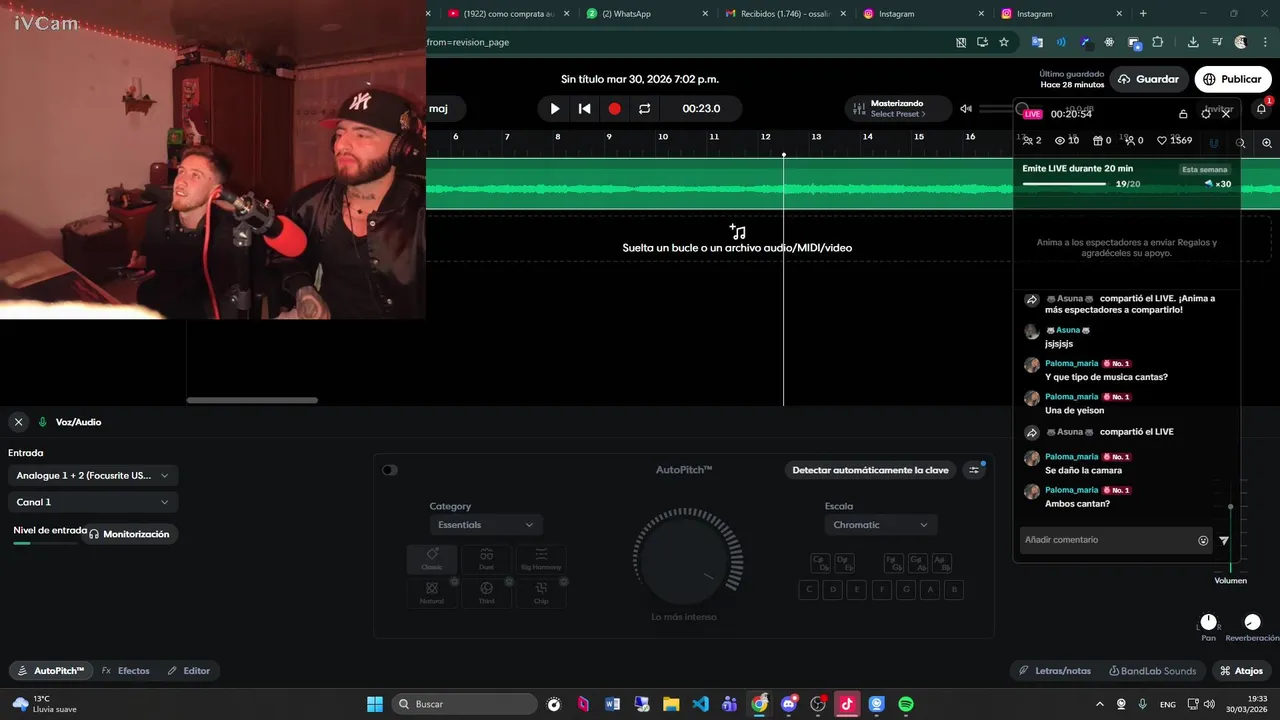Screen dimensions: 1280x720
Task: Open a new browser tab
Action: point(1143,13)
